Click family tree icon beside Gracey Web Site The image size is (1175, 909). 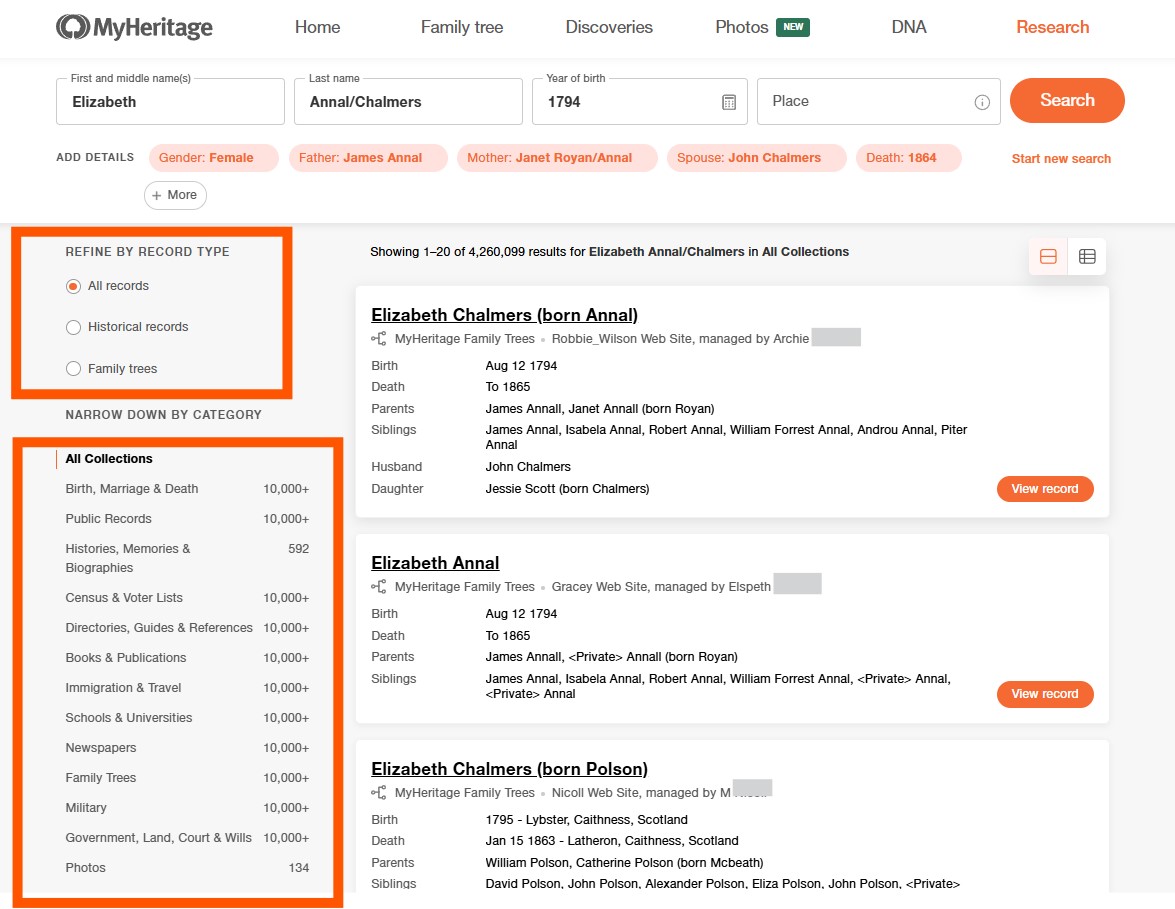(379, 587)
